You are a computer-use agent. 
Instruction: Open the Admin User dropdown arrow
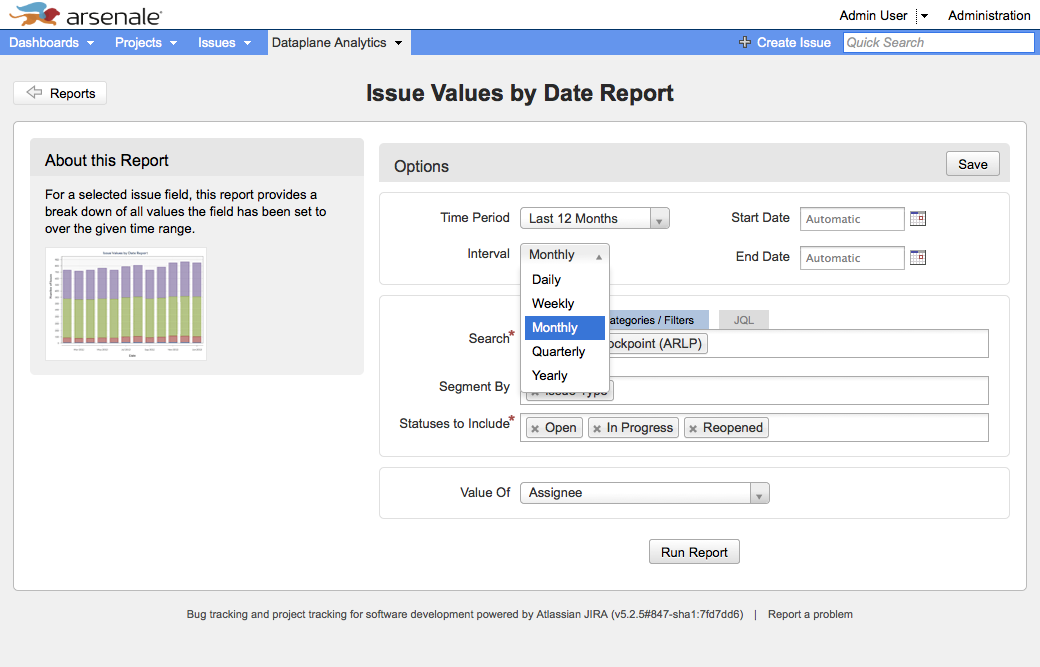[x=924, y=16]
